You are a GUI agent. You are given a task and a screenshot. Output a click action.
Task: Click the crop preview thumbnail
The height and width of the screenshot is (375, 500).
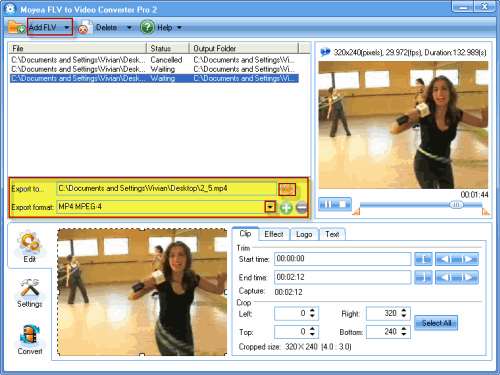coord(142,292)
